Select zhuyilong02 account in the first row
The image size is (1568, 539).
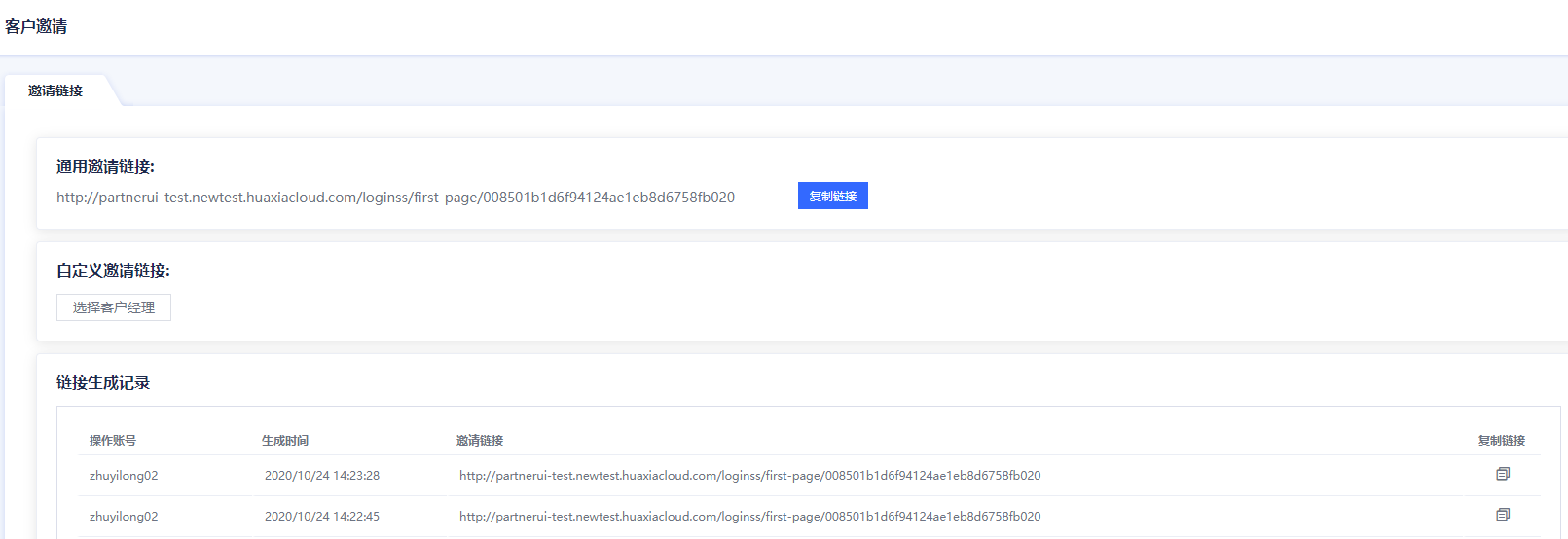(x=124, y=476)
